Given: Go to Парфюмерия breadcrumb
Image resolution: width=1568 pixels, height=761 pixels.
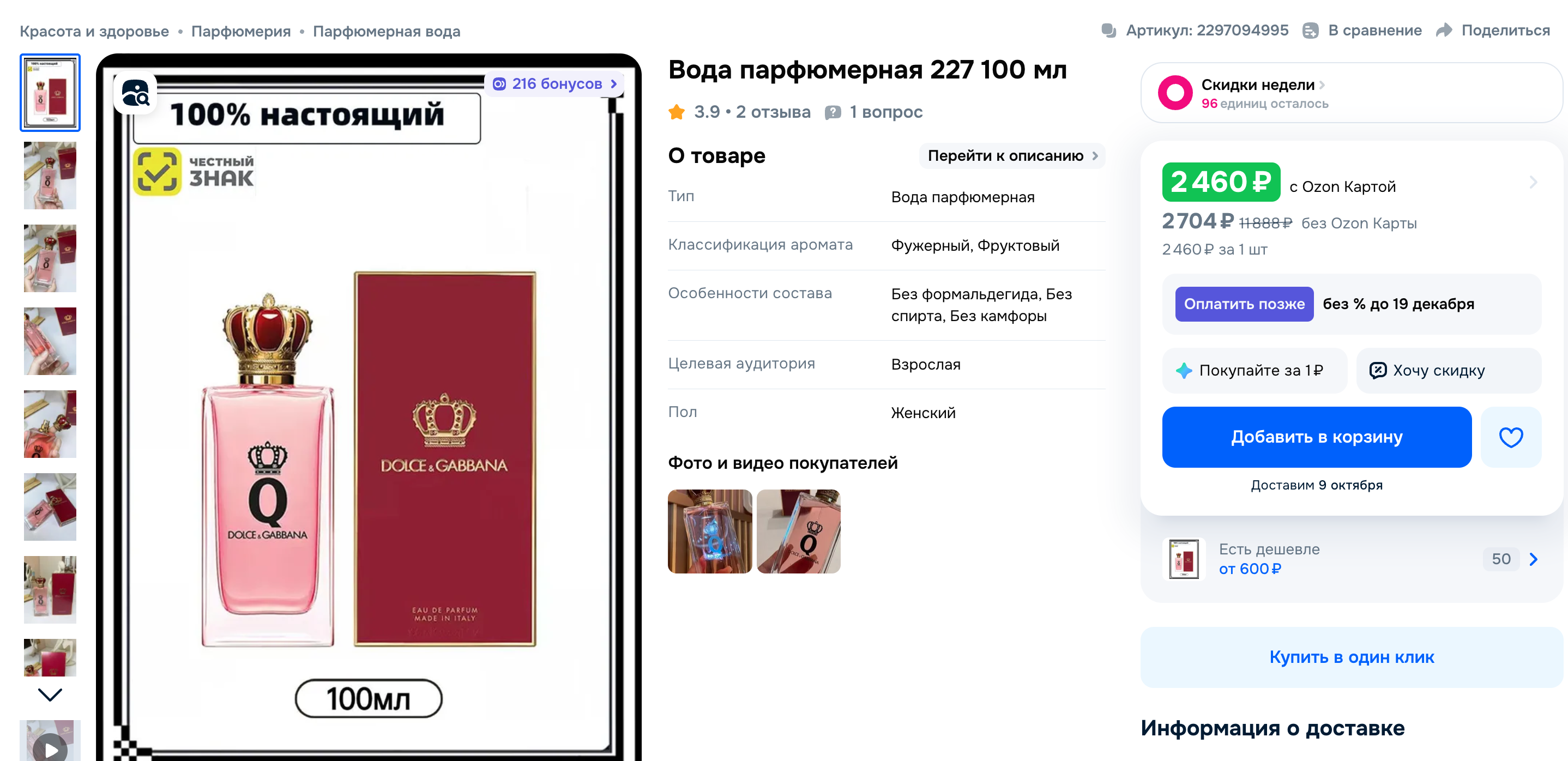Looking at the screenshot, I should pyautogui.click(x=241, y=31).
